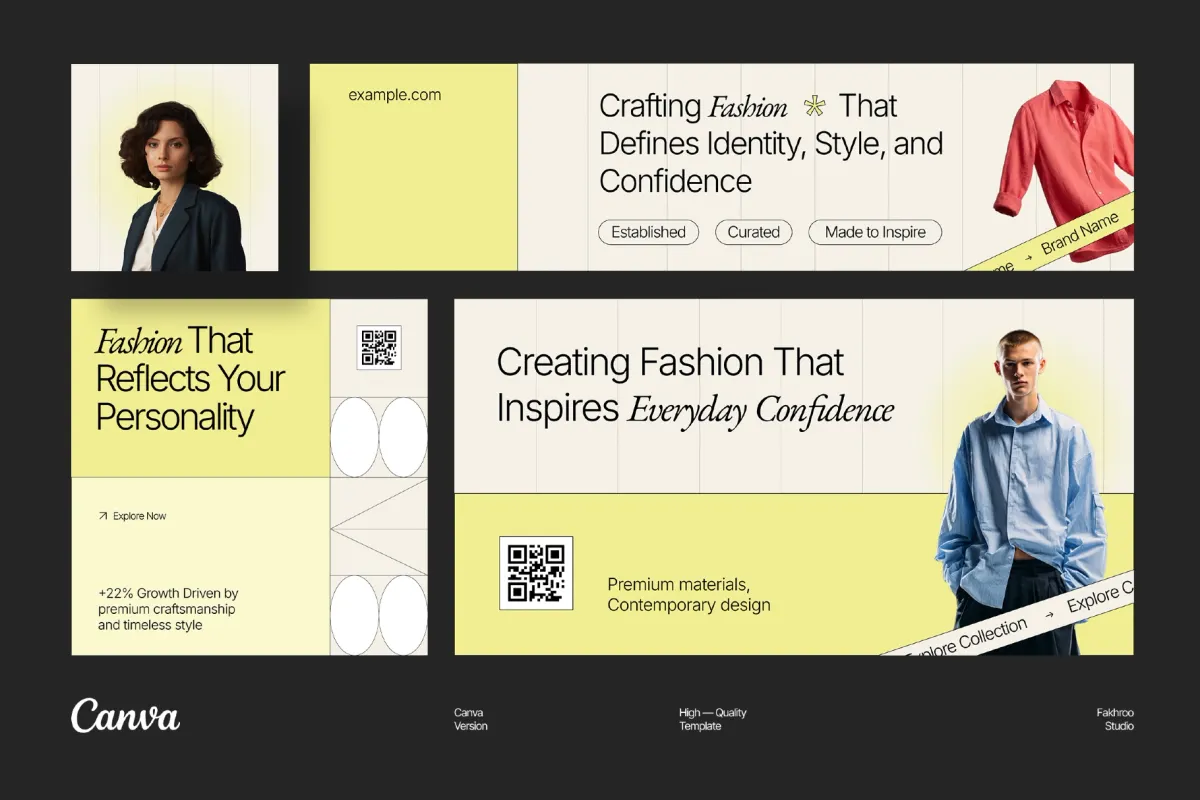Click 'Creating Fashion That Inspires' headline
This screenshot has width=1200, height=800.
tap(695, 385)
